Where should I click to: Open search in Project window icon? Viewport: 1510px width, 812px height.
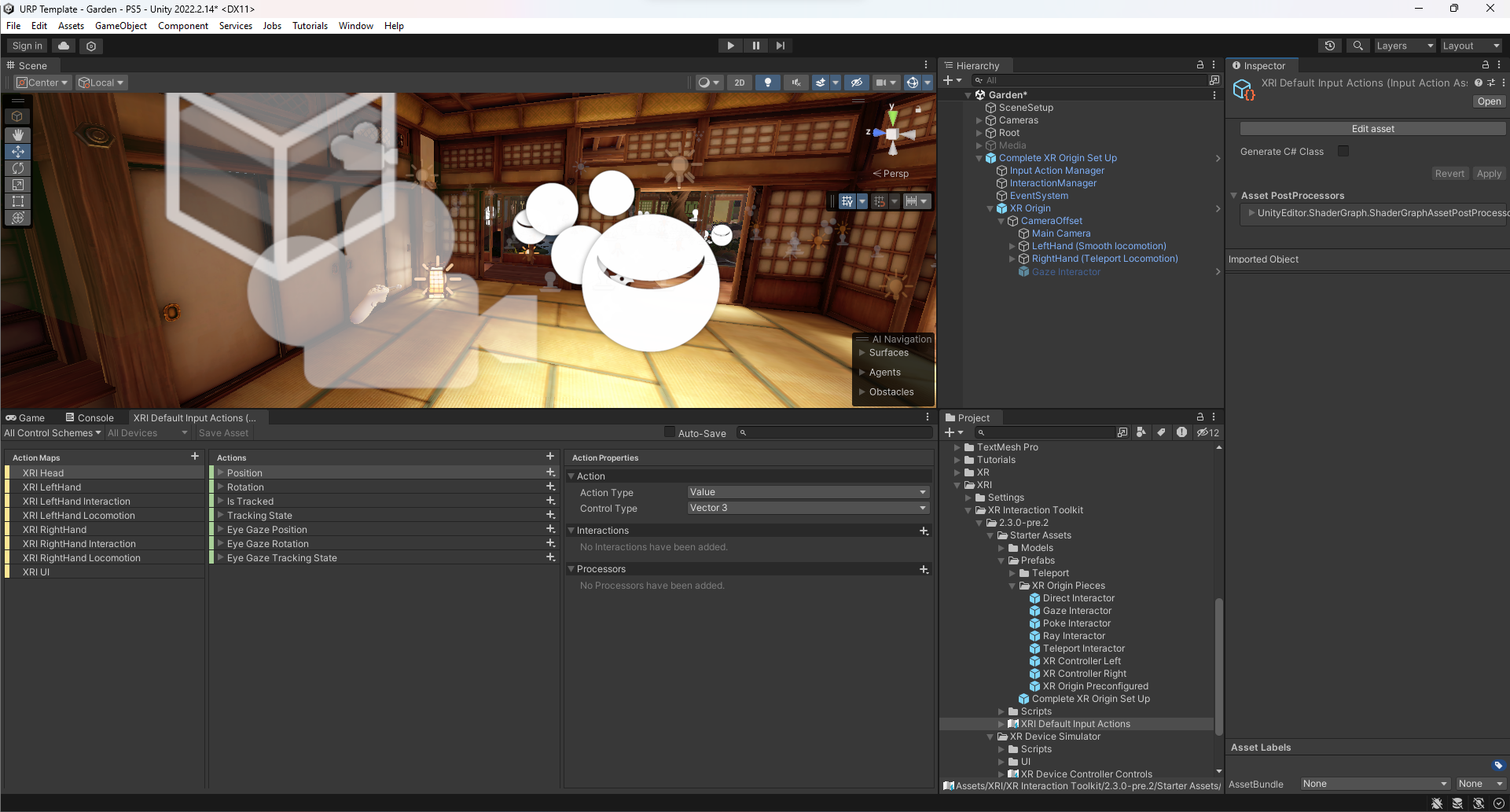(x=1122, y=432)
